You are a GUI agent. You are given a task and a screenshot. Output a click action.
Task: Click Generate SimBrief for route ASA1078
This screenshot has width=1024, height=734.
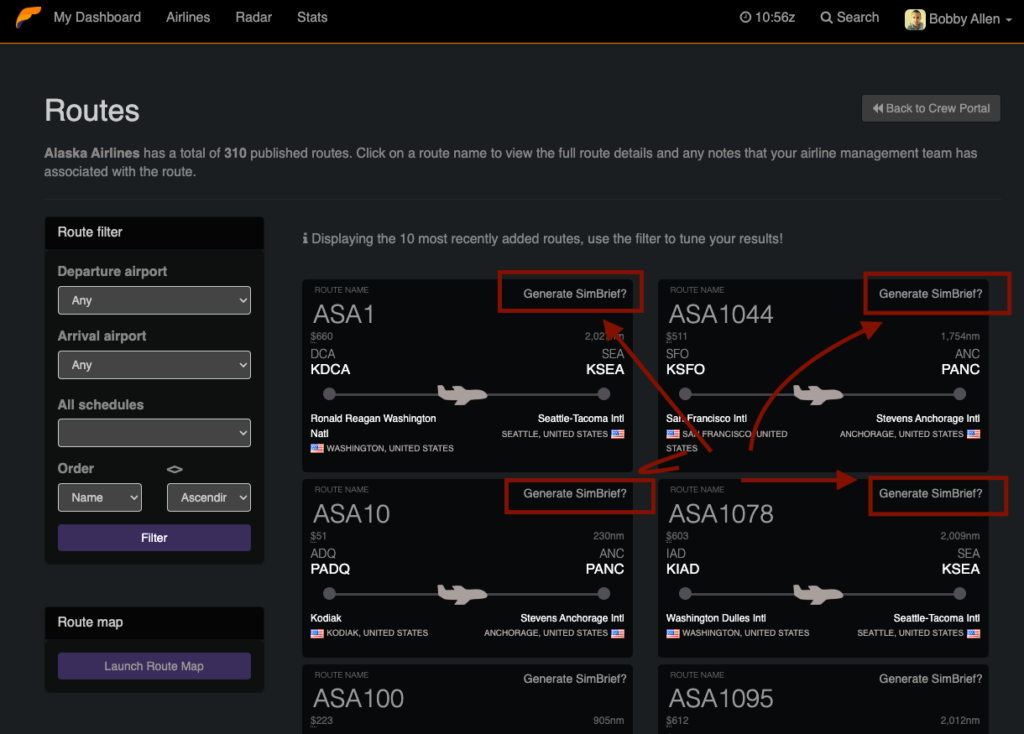(x=931, y=494)
